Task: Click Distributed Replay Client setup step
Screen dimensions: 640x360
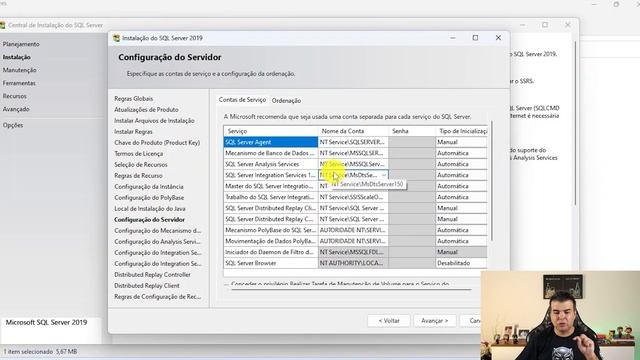Action: (147, 286)
